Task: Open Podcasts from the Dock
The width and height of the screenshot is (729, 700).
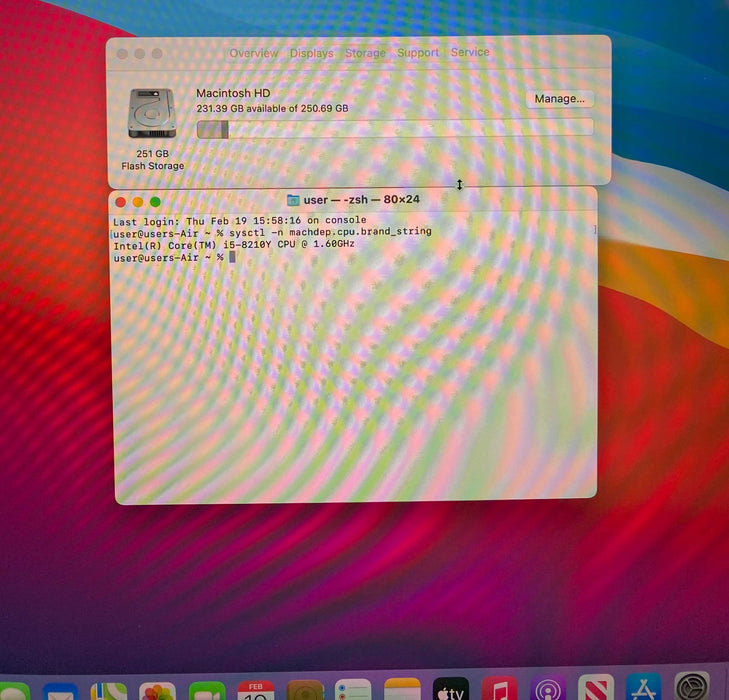Action: (548, 687)
